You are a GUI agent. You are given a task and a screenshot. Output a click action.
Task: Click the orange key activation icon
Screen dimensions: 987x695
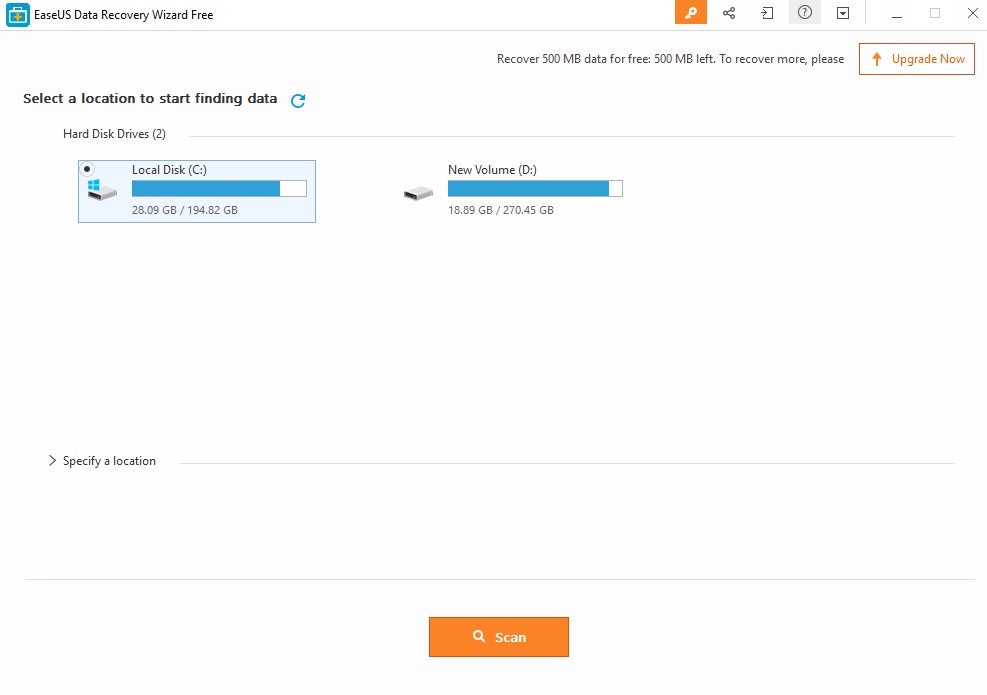click(691, 13)
